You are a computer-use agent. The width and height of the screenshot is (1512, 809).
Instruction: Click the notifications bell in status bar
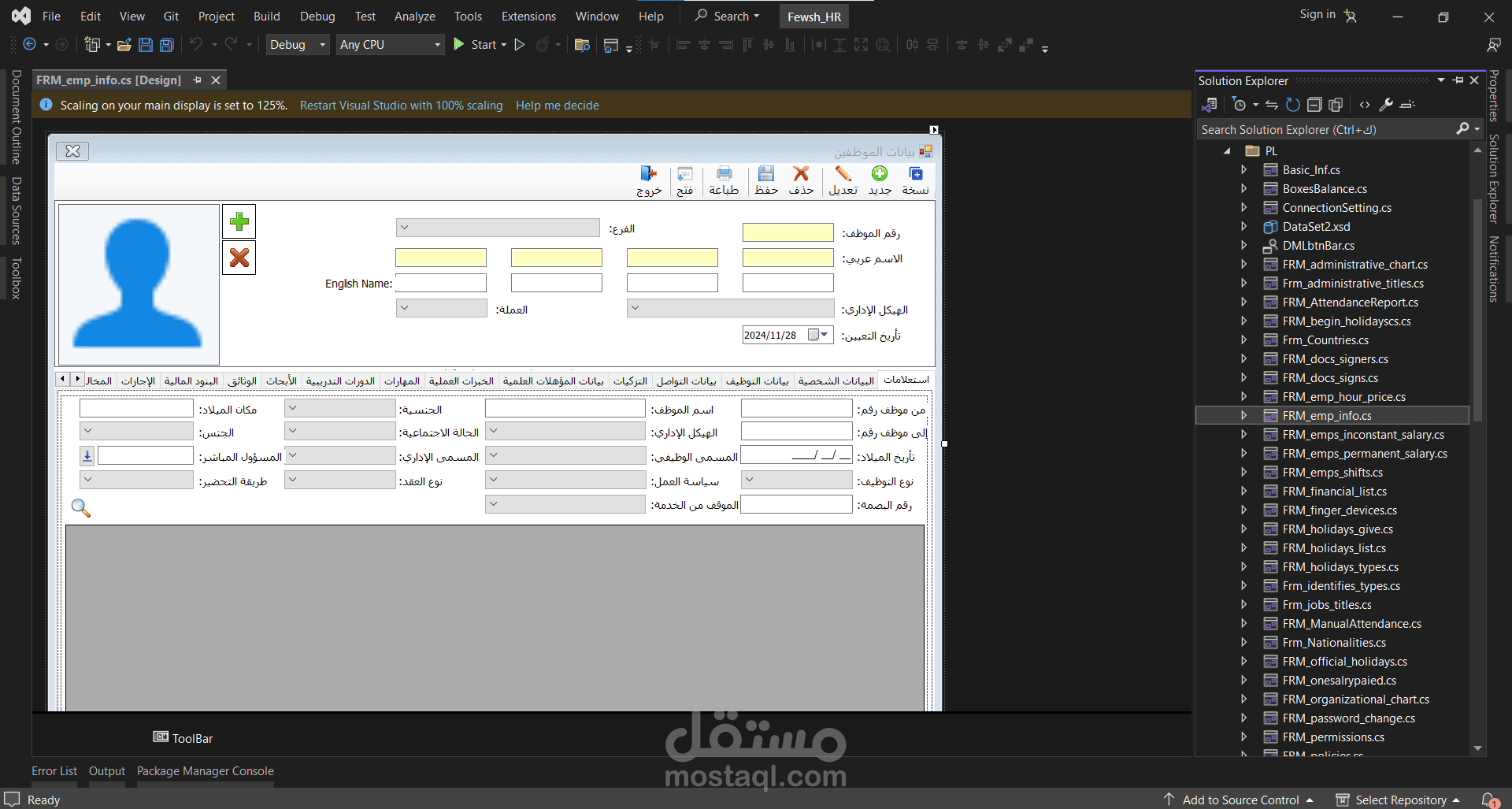[x=1490, y=800]
